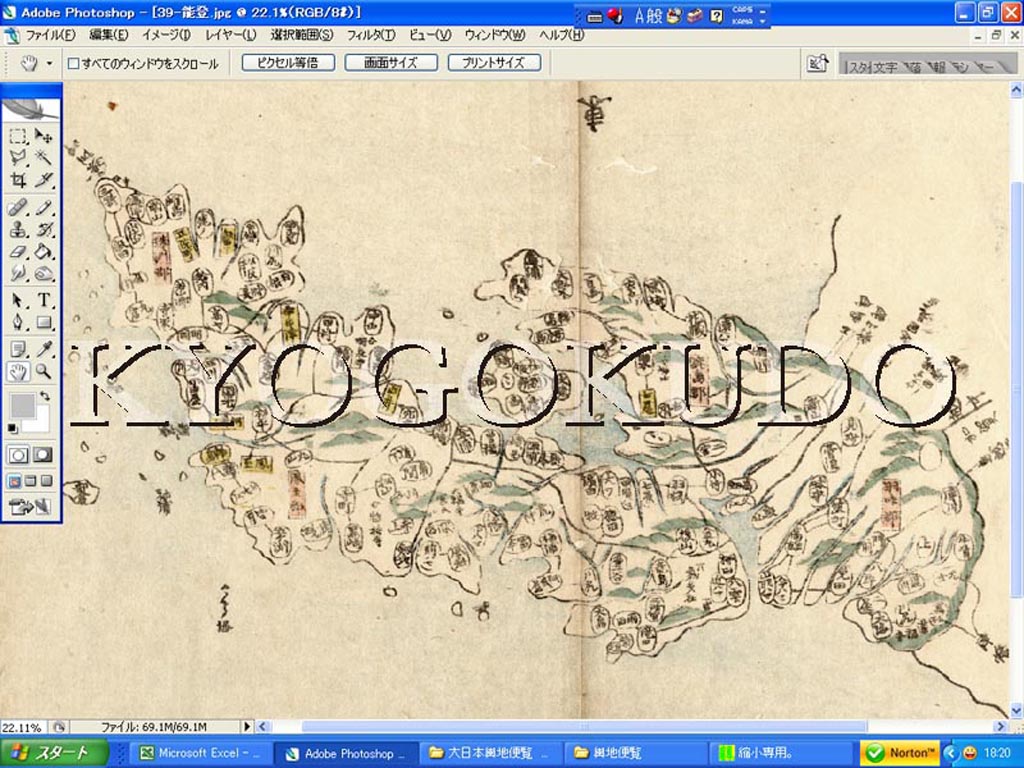Select the Hand tool in toolbox
The width and height of the screenshot is (1024, 768).
pos(19,372)
